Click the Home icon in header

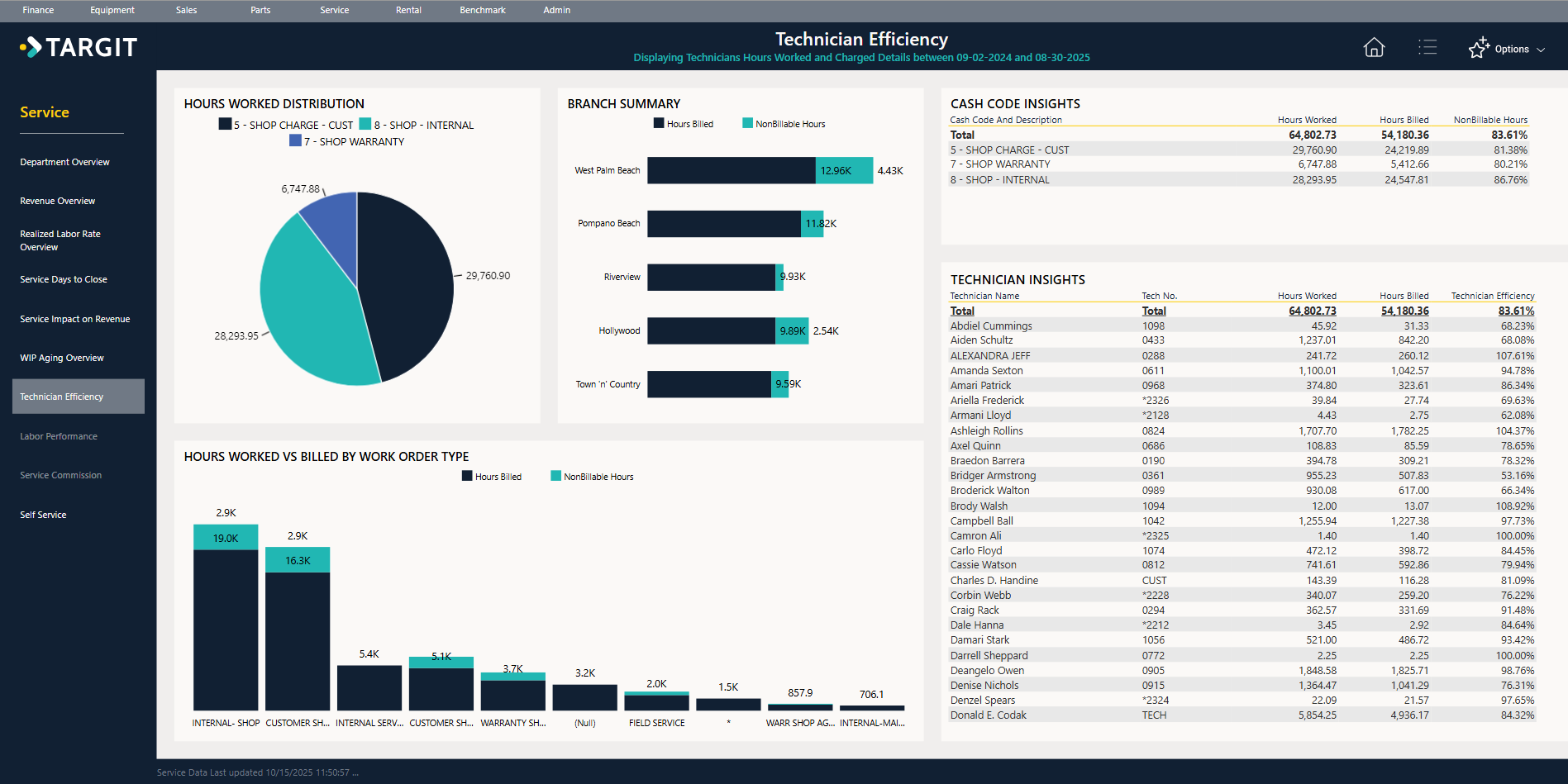point(1374,48)
